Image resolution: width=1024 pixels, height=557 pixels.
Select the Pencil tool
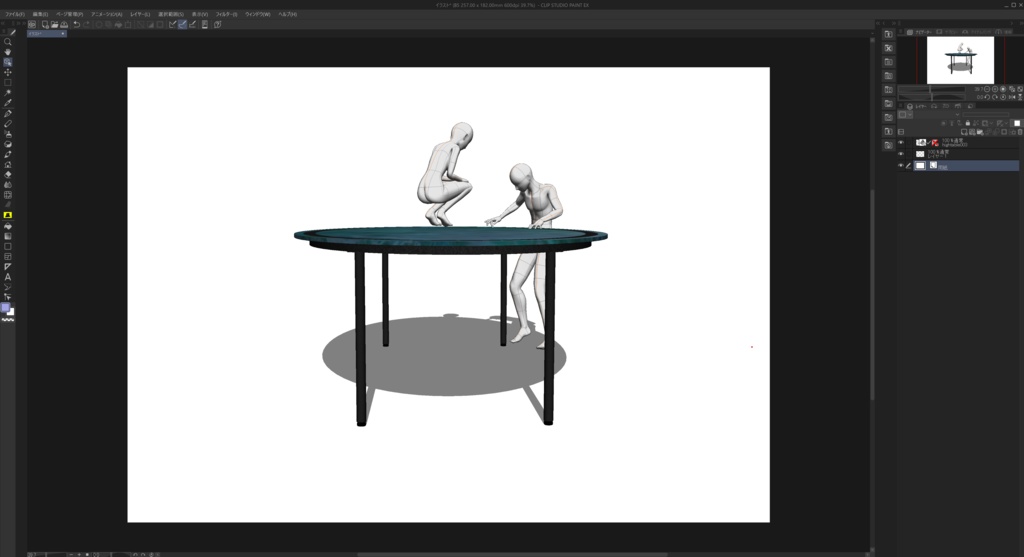pyautogui.click(x=8, y=123)
